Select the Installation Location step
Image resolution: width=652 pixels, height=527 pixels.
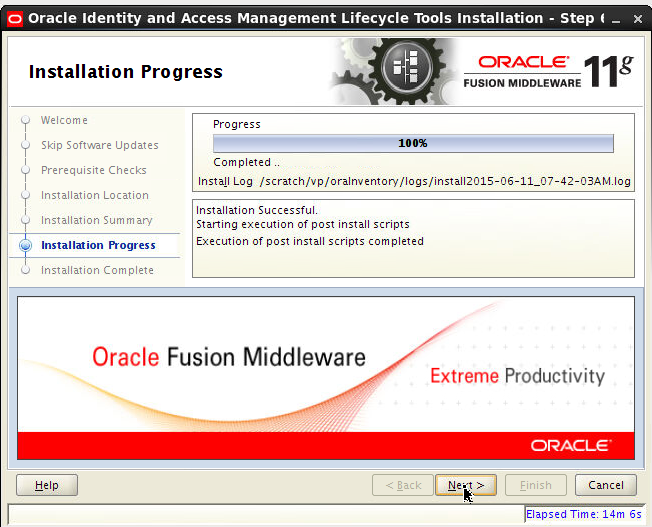pos(95,195)
